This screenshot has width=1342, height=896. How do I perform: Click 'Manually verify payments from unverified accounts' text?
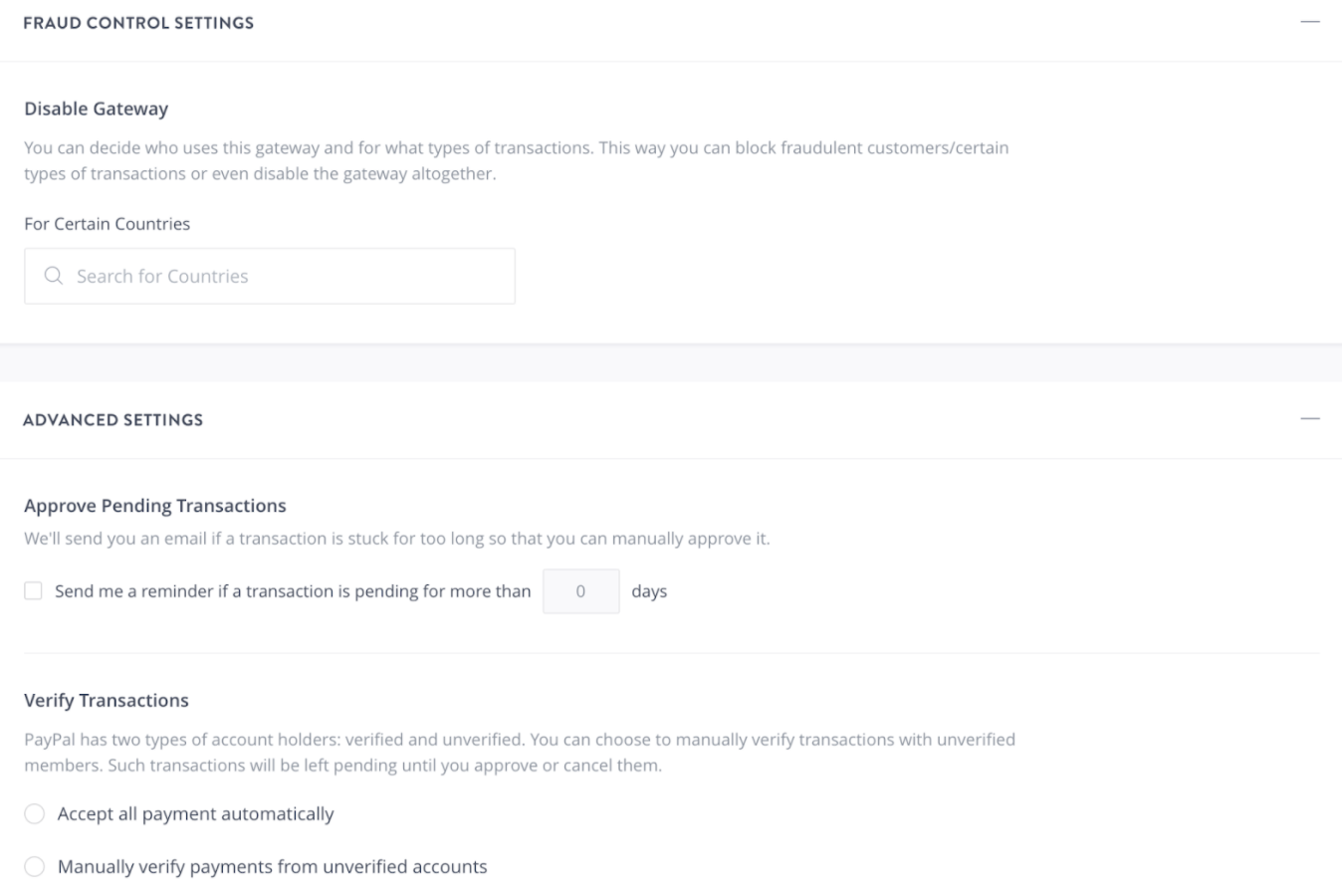click(273, 867)
